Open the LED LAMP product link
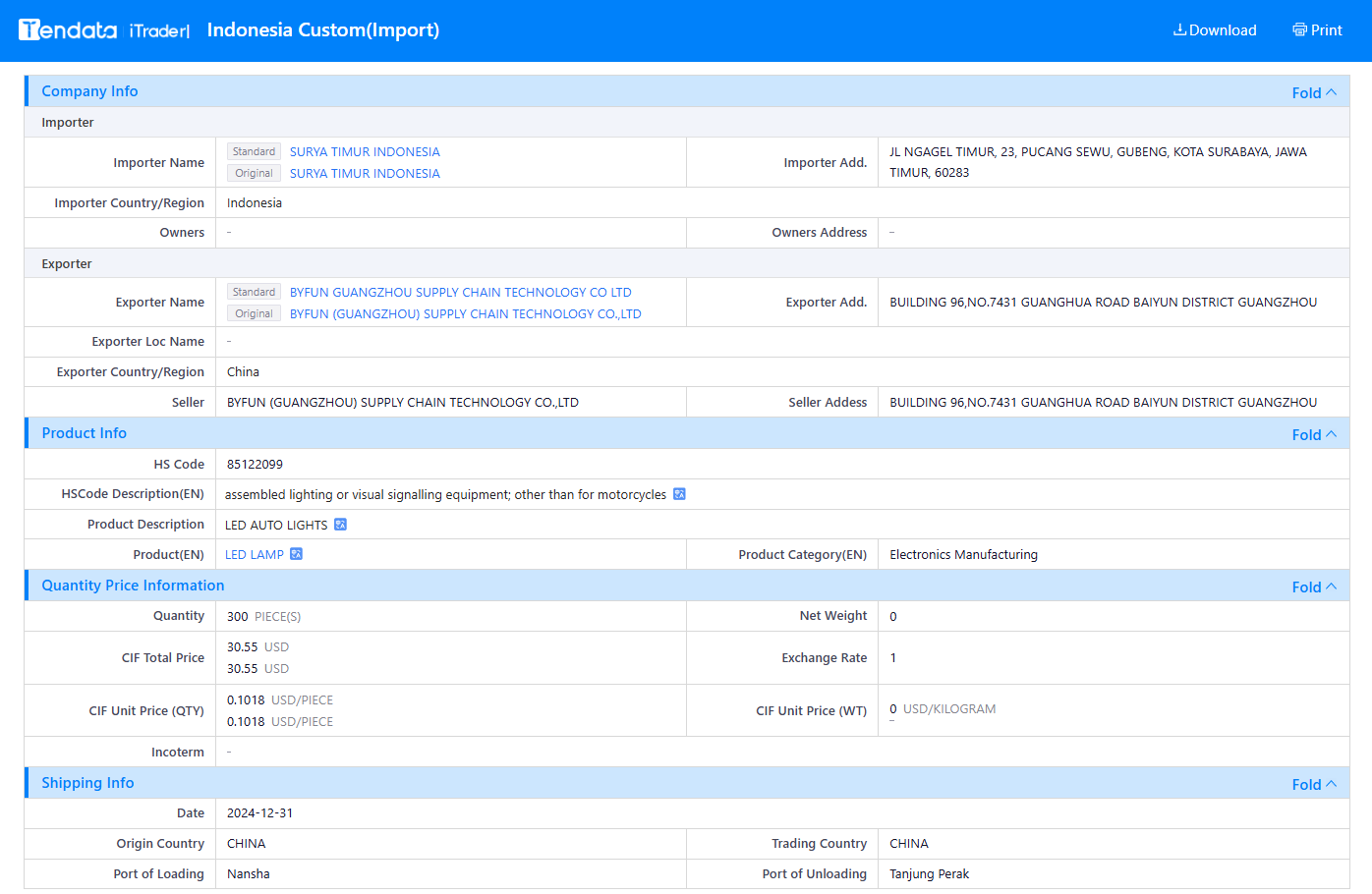The width and height of the screenshot is (1372, 894). tap(255, 554)
